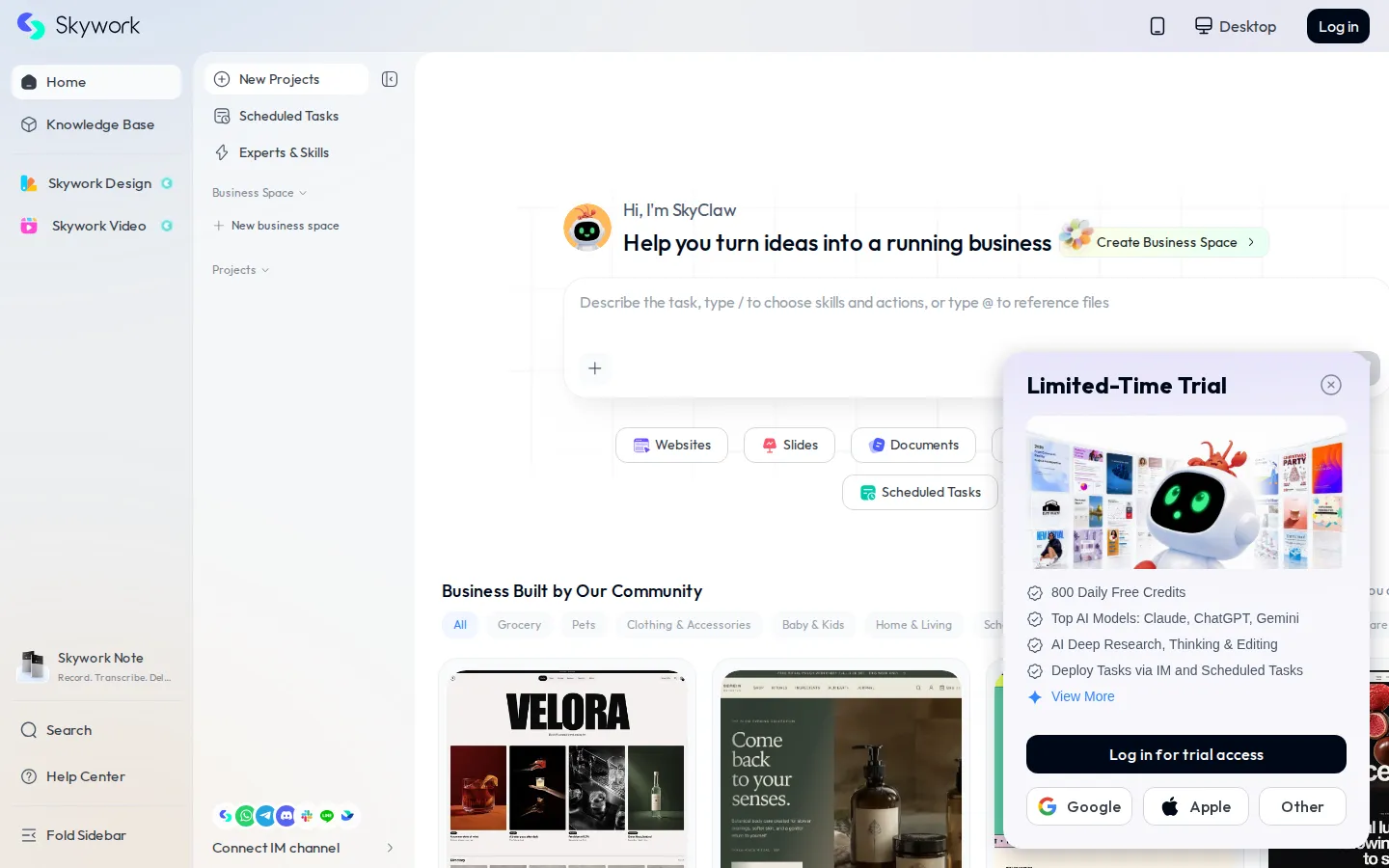
Task: Click the Discord channel icon
Action: click(286, 816)
